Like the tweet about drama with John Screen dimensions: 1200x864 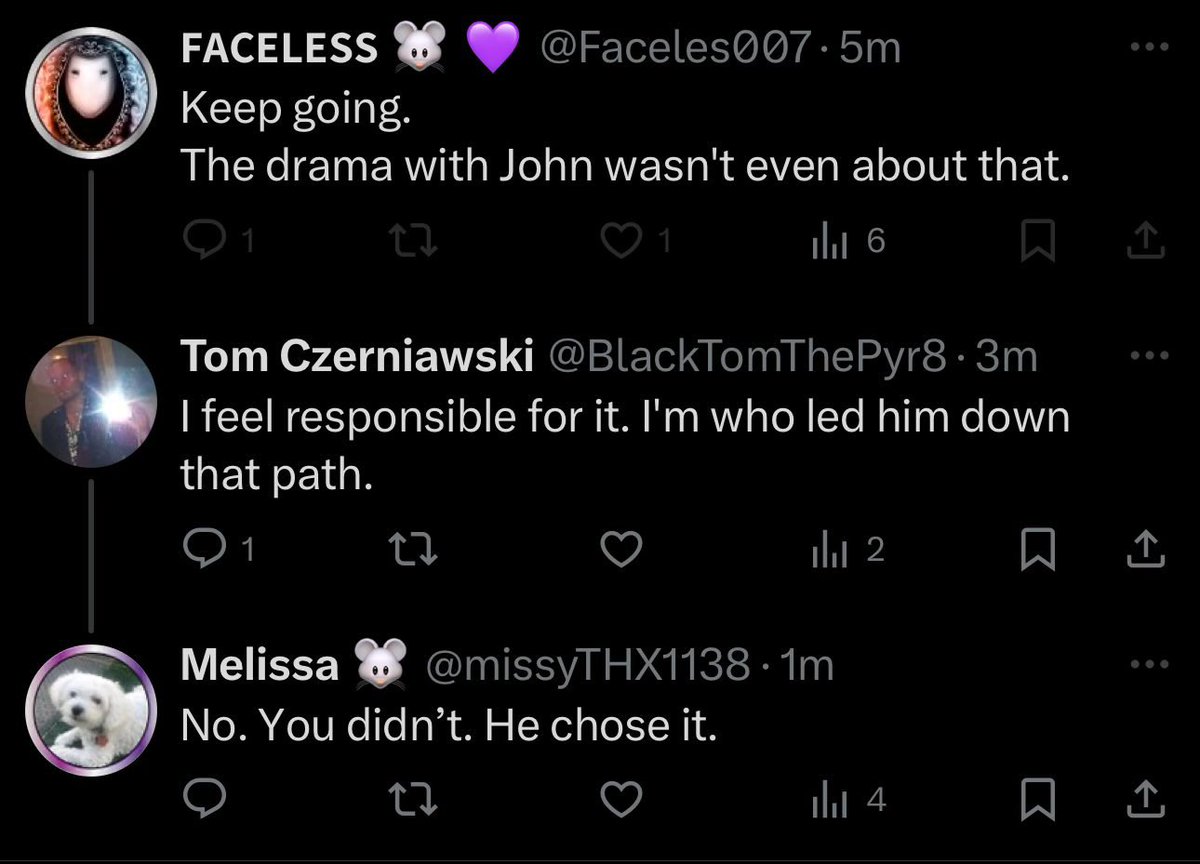click(x=624, y=240)
